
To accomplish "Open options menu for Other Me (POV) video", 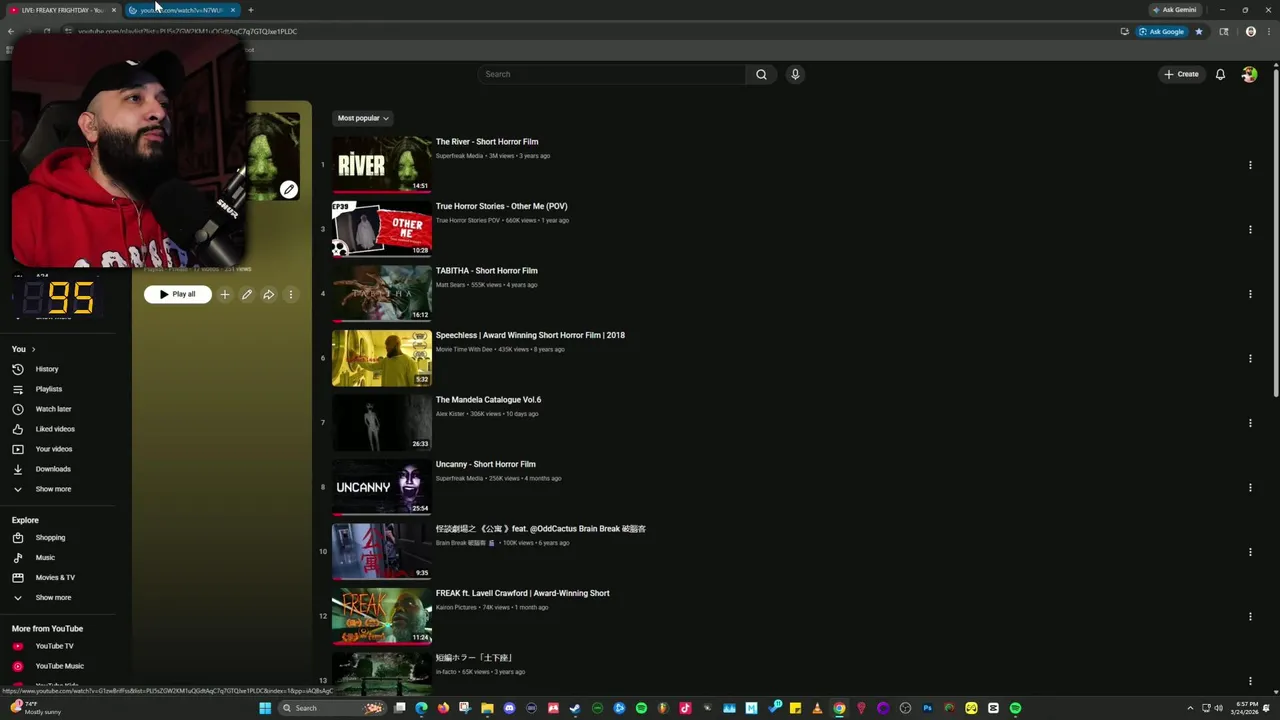I will pyautogui.click(x=1250, y=229).
